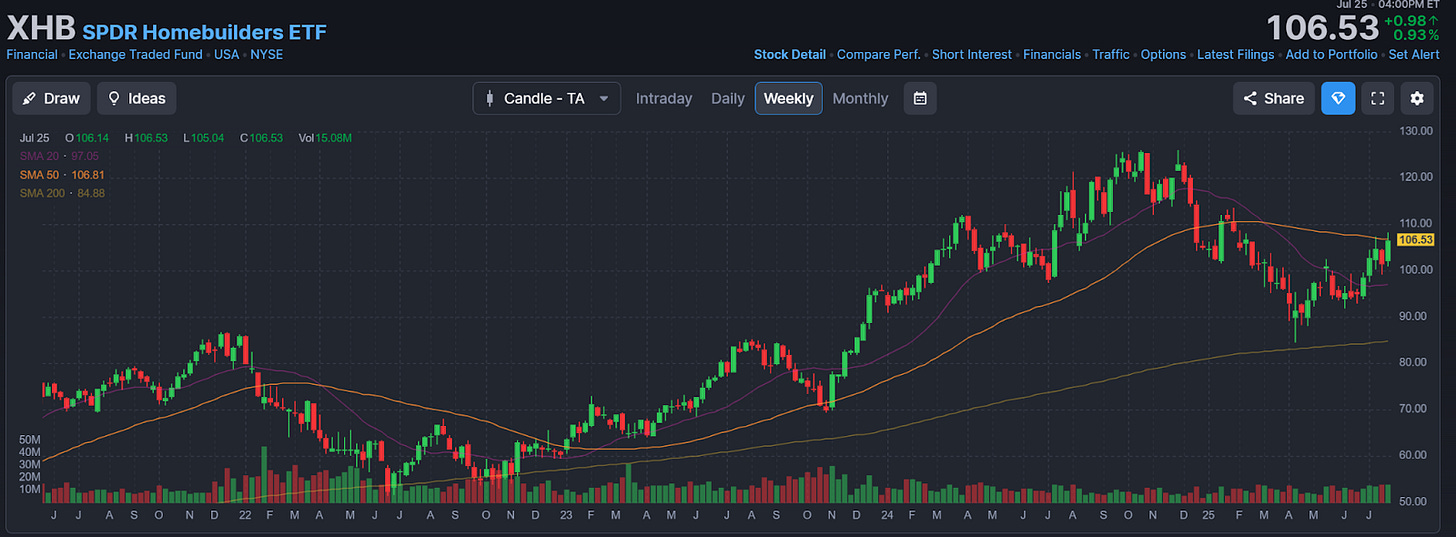The height and width of the screenshot is (537, 1456).
Task: Click the 130.00 price axis label
Action: coord(1417,131)
